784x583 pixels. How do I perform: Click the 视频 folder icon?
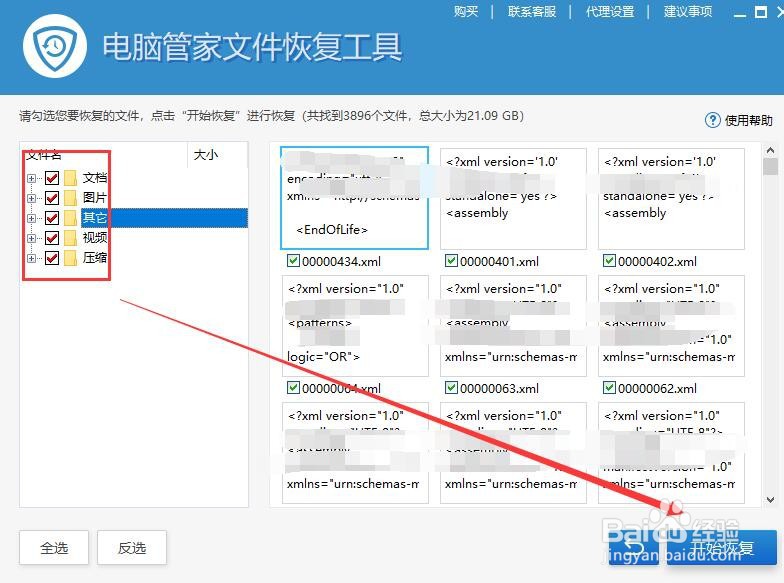coord(71,238)
